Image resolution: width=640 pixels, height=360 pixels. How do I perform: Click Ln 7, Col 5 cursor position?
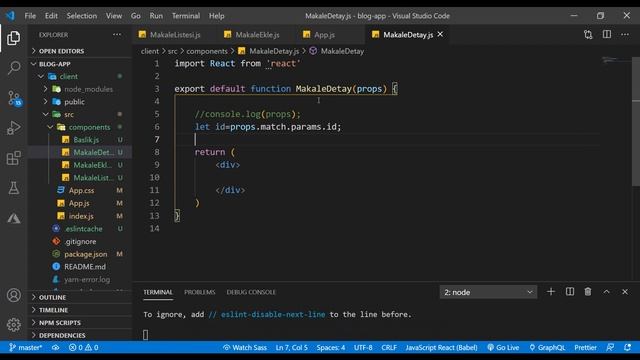[291, 347]
